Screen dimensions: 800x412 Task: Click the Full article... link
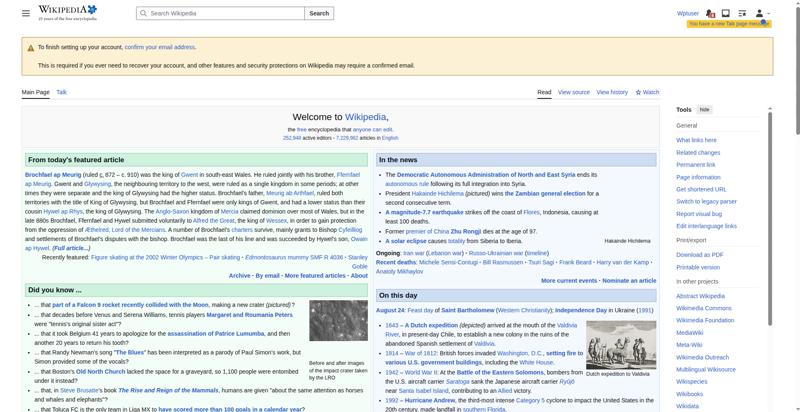pos(71,248)
